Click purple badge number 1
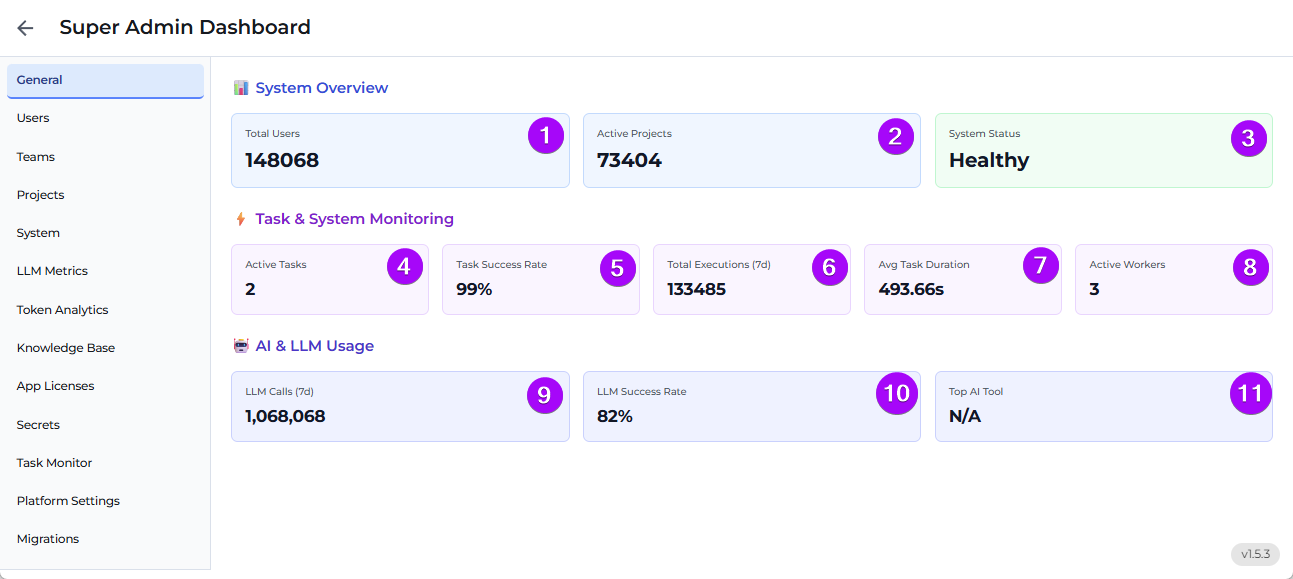The width and height of the screenshot is (1293, 579). (x=546, y=136)
